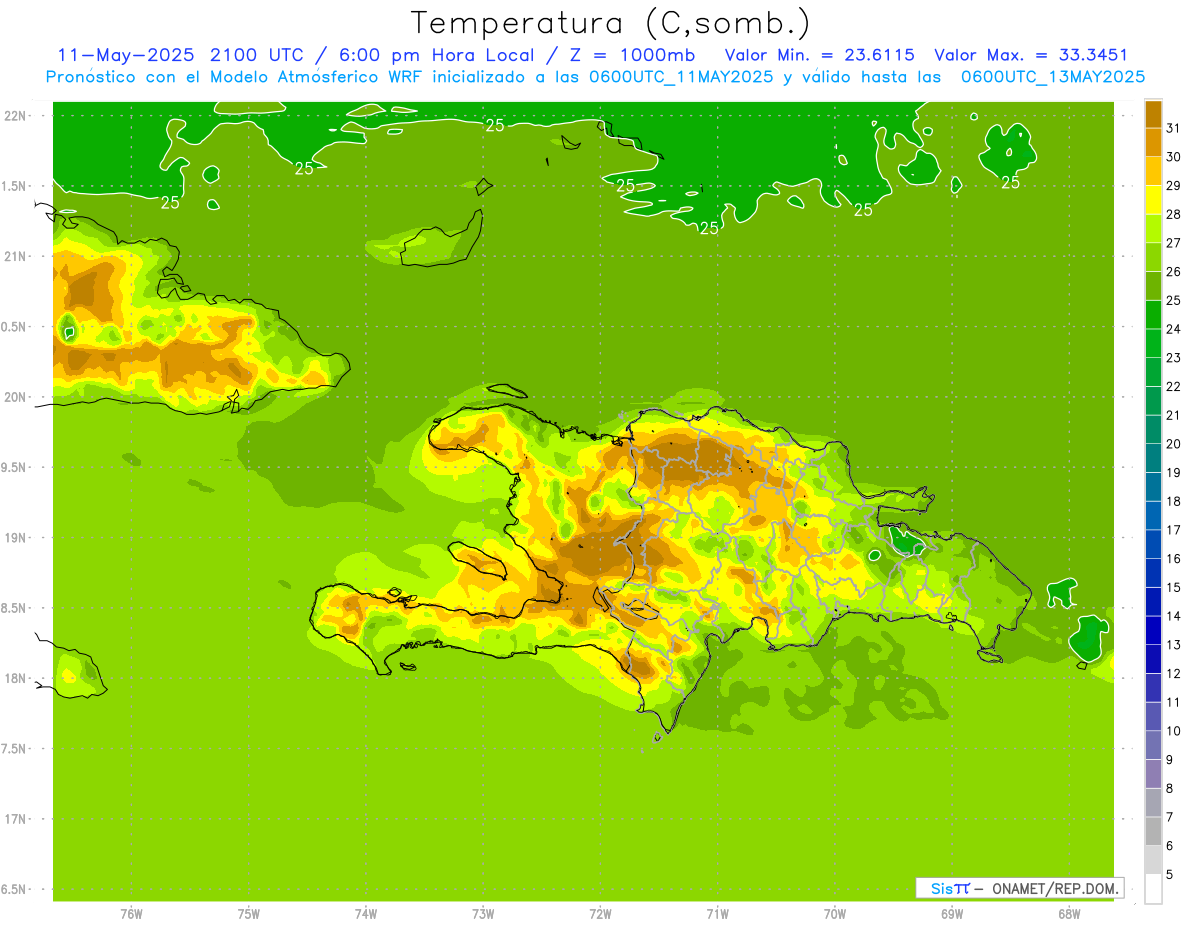
Task: Click the legend value '28'
Action: coord(1174,215)
